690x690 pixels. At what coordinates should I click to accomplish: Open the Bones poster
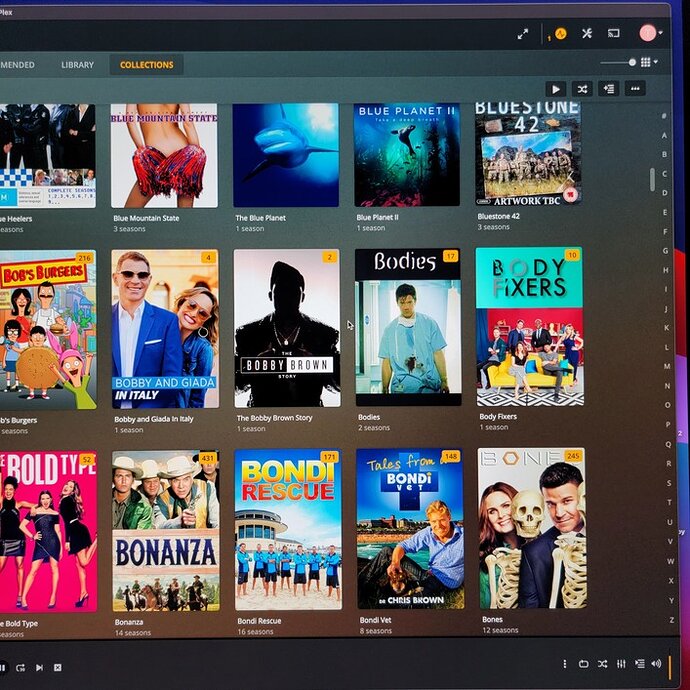532,528
